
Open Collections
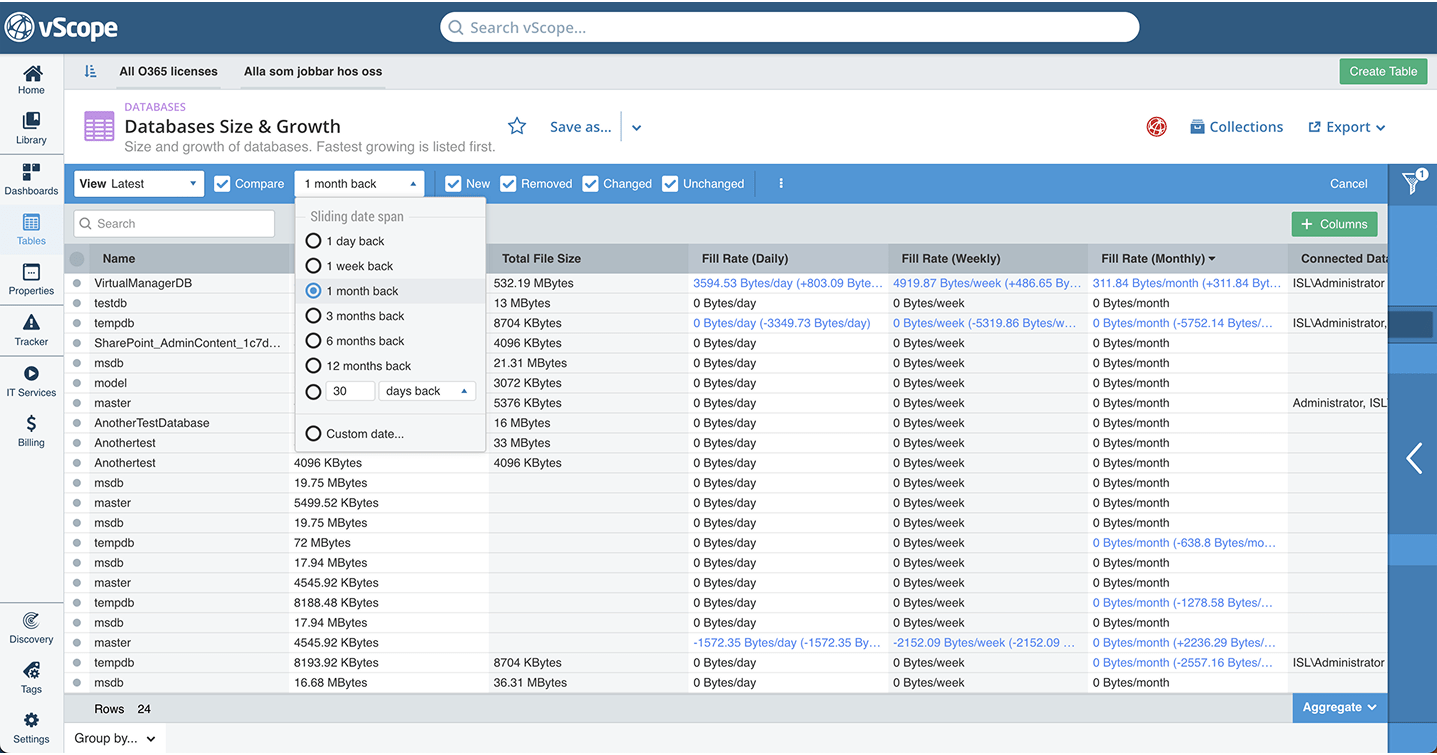pos(1236,127)
